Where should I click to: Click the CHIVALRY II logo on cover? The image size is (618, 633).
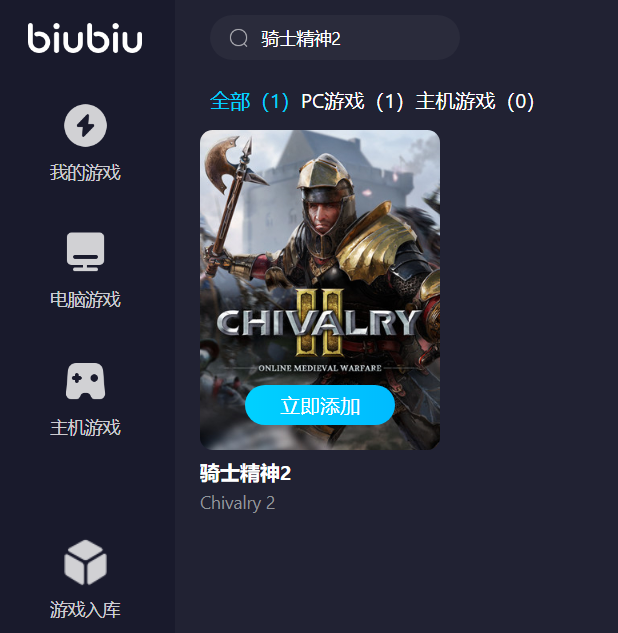point(319,323)
